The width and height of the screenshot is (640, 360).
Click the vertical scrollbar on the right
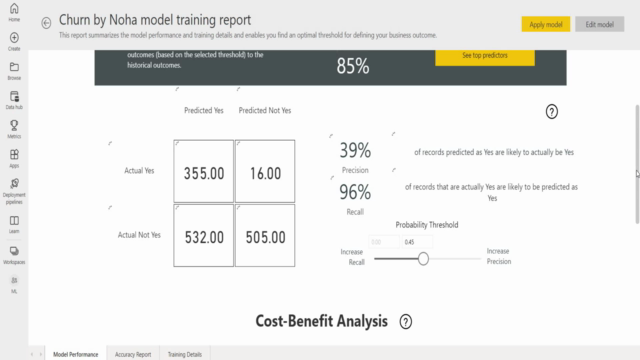tap(637, 164)
